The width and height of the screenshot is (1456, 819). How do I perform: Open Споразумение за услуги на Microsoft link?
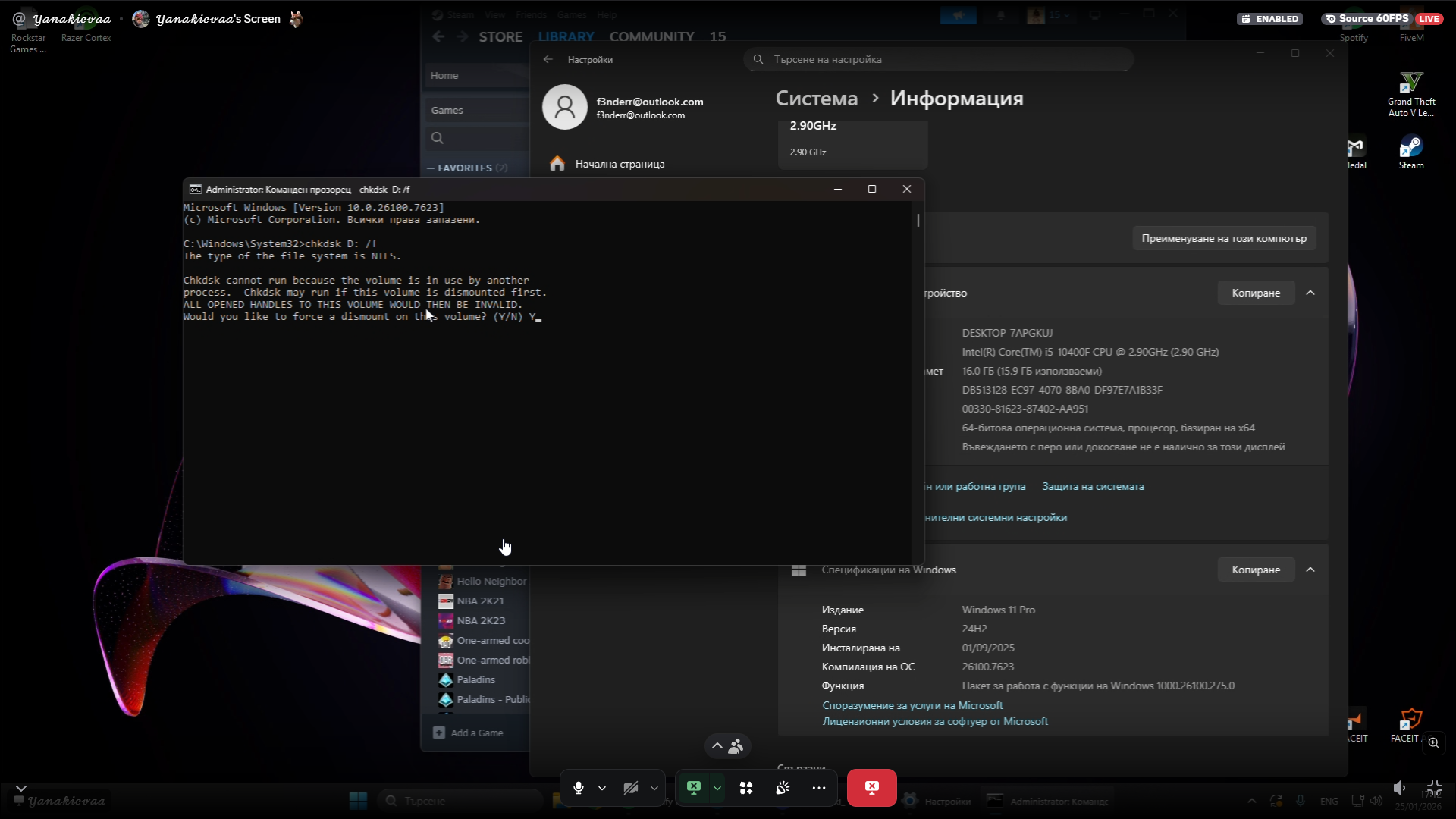[x=912, y=705]
